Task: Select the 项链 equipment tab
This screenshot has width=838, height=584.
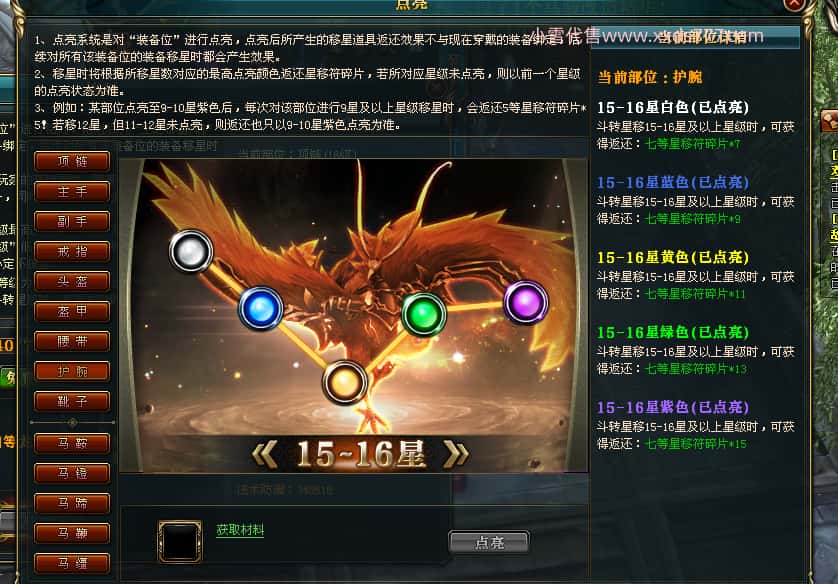Action: point(72,161)
